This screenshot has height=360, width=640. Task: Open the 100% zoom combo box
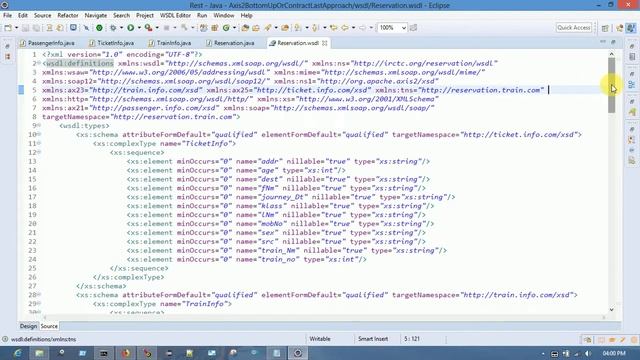click(x=392, y=28)
